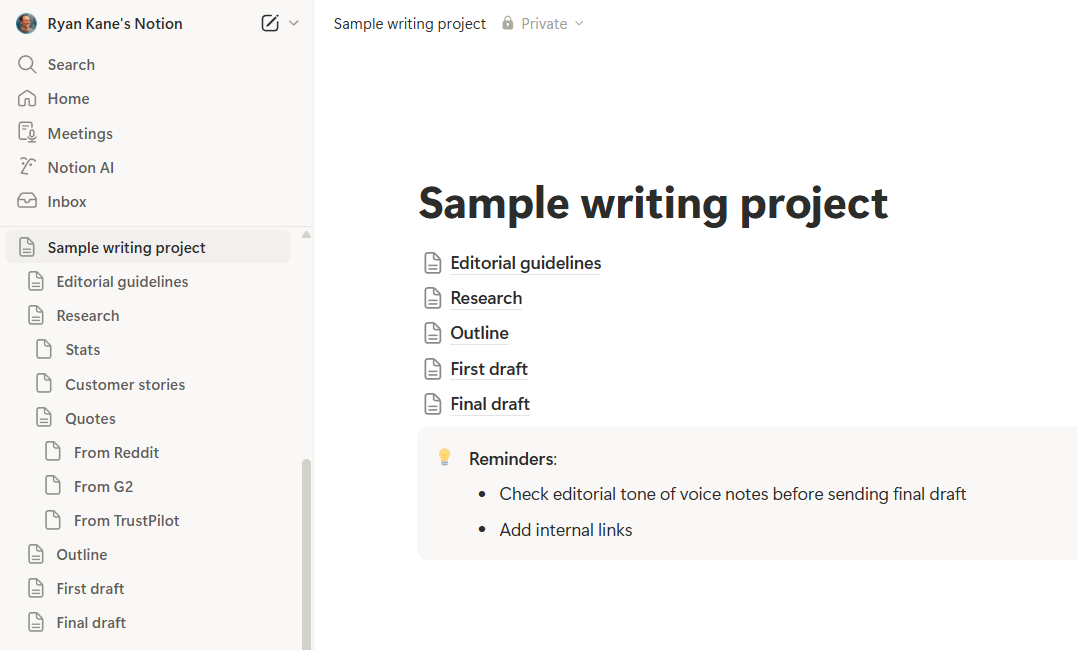Click the lock icon next to Private

[507, 23]
